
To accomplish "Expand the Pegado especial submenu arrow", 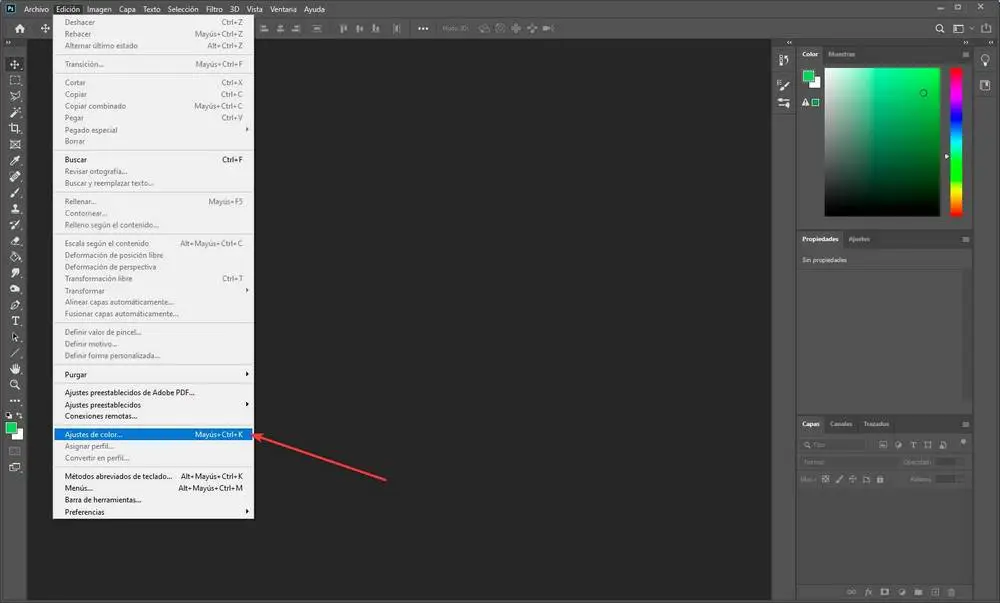I will [247, 129].
